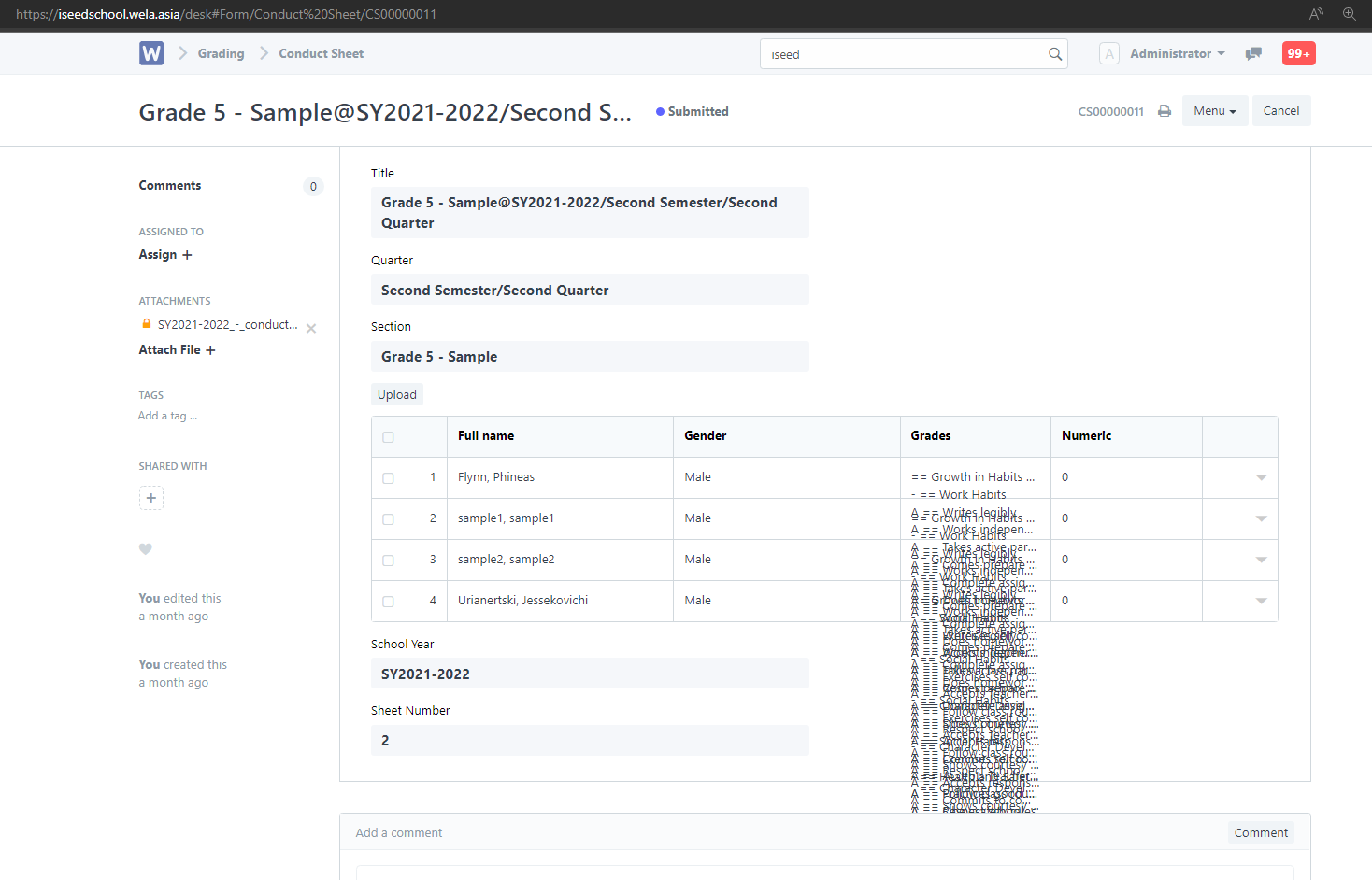Expand the Administrator user menu
The width and height of the screenshot is (1372, 880).
pos(1177,54)
